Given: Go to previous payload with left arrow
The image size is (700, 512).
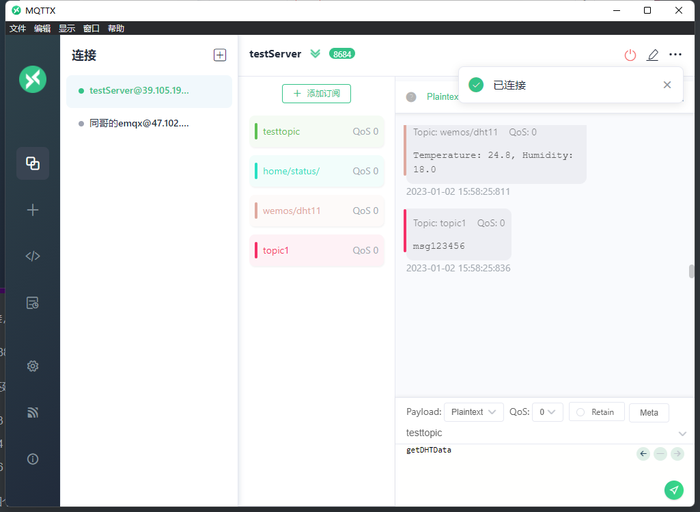Looking at the screenshot, I should click(x=643, y=454).
